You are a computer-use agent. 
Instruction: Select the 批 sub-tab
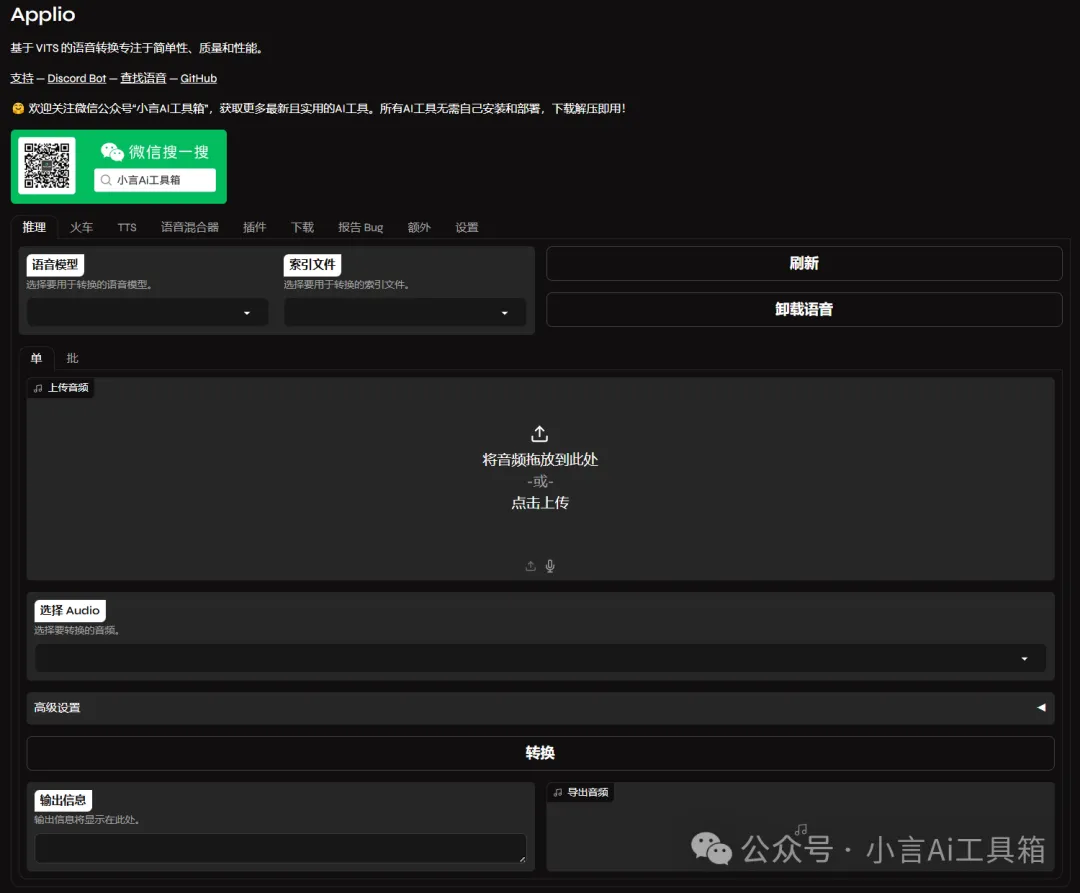(x=72, y=358)
